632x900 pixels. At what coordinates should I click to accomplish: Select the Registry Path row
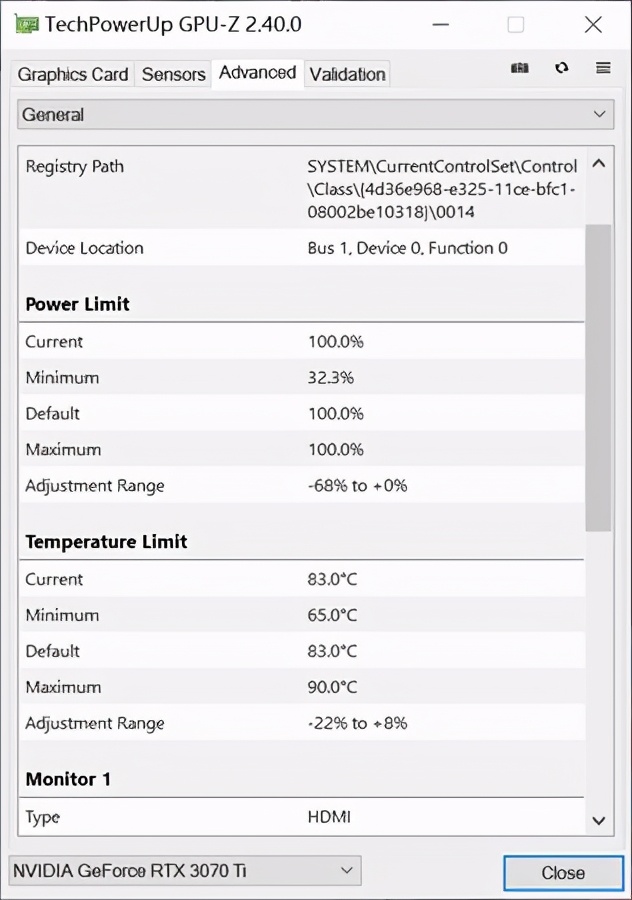[300, 186]
